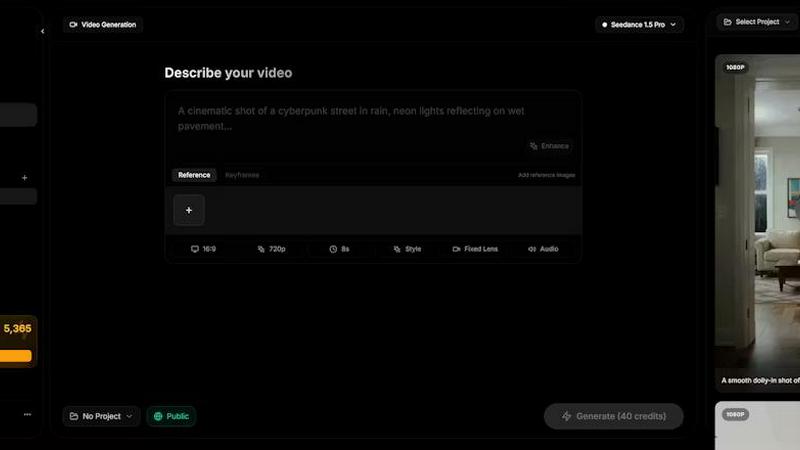Toggle the Public visibility setting
Image resolution: width=800 pixels, height=450 pixels.
pyautogui.click(x=171, y=416)
